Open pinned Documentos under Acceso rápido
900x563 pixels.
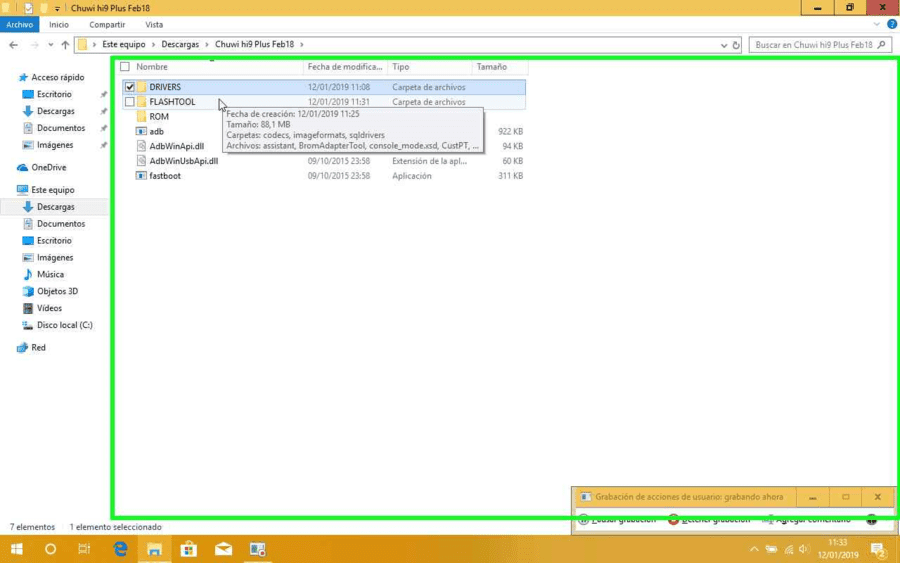click(x=61, y=128)
